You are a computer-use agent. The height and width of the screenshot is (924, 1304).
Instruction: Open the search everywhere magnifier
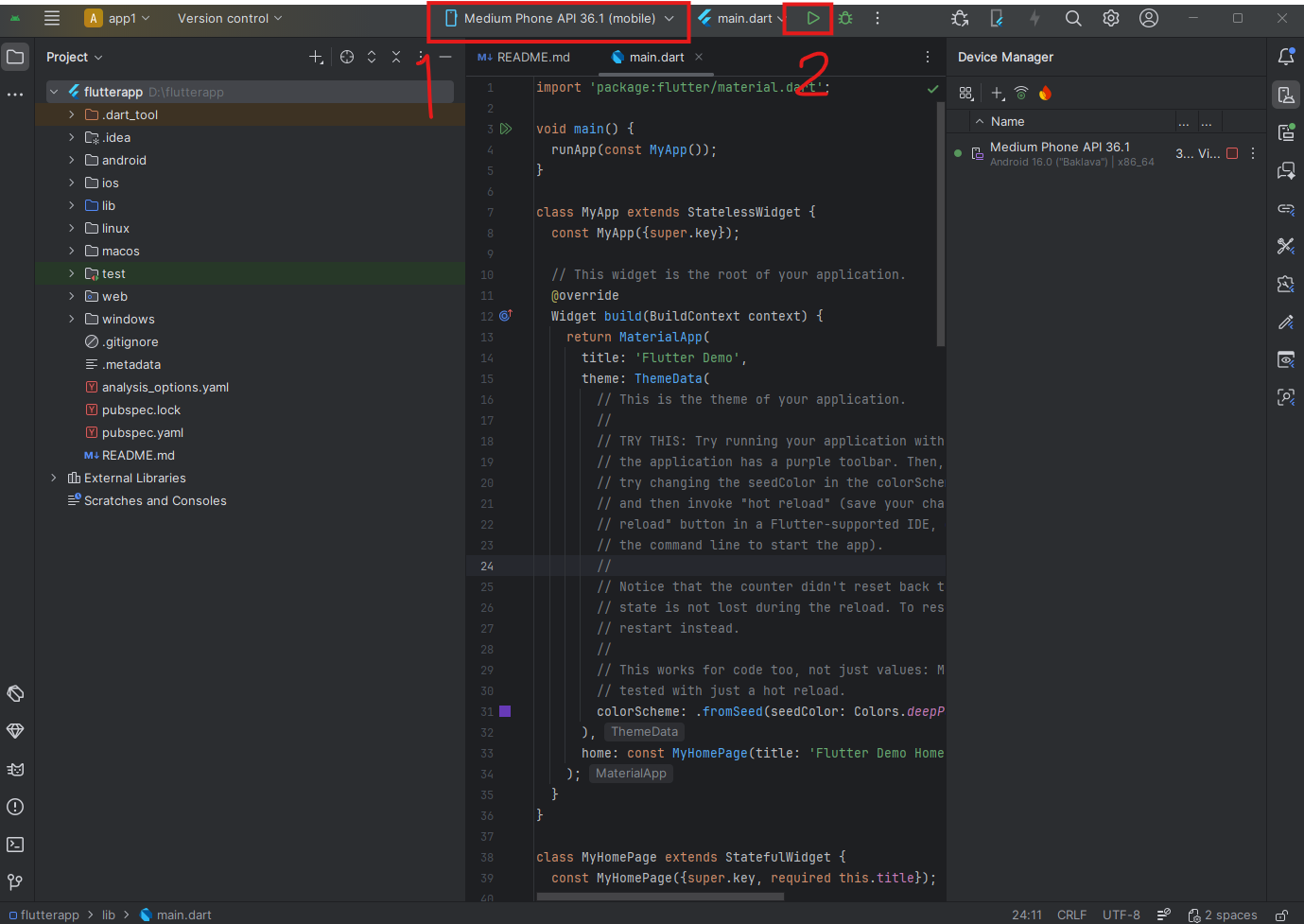pyautogui.click(x=1073, y=18)
